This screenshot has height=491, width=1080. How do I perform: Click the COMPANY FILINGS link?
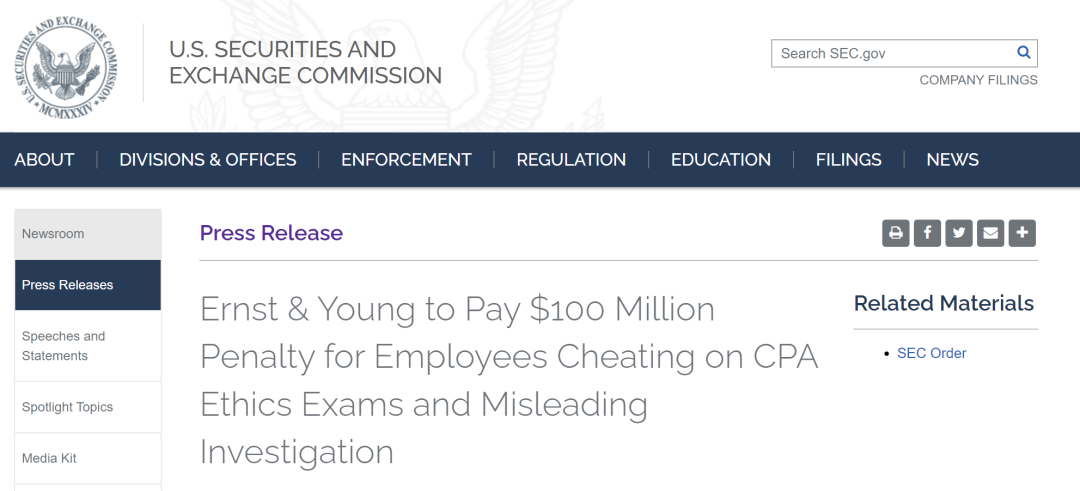[x=978, y=80]
